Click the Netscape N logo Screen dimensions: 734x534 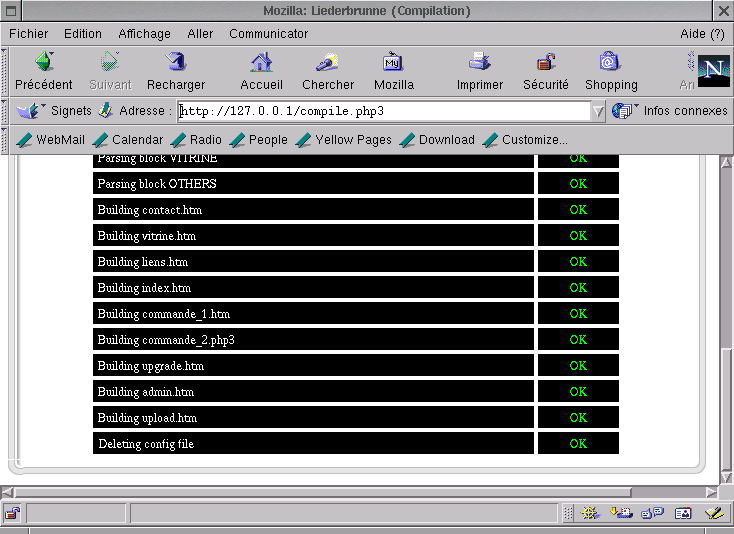713,71
